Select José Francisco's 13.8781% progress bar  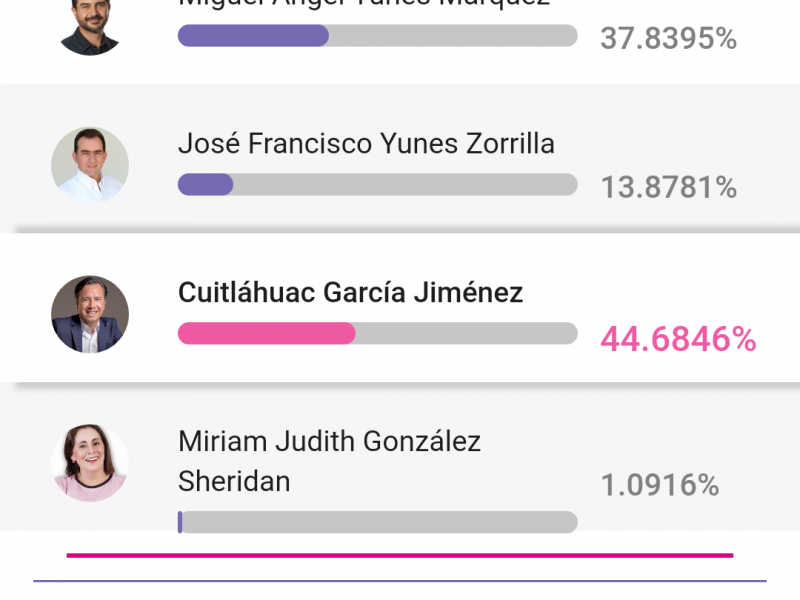tap(378, 184)
